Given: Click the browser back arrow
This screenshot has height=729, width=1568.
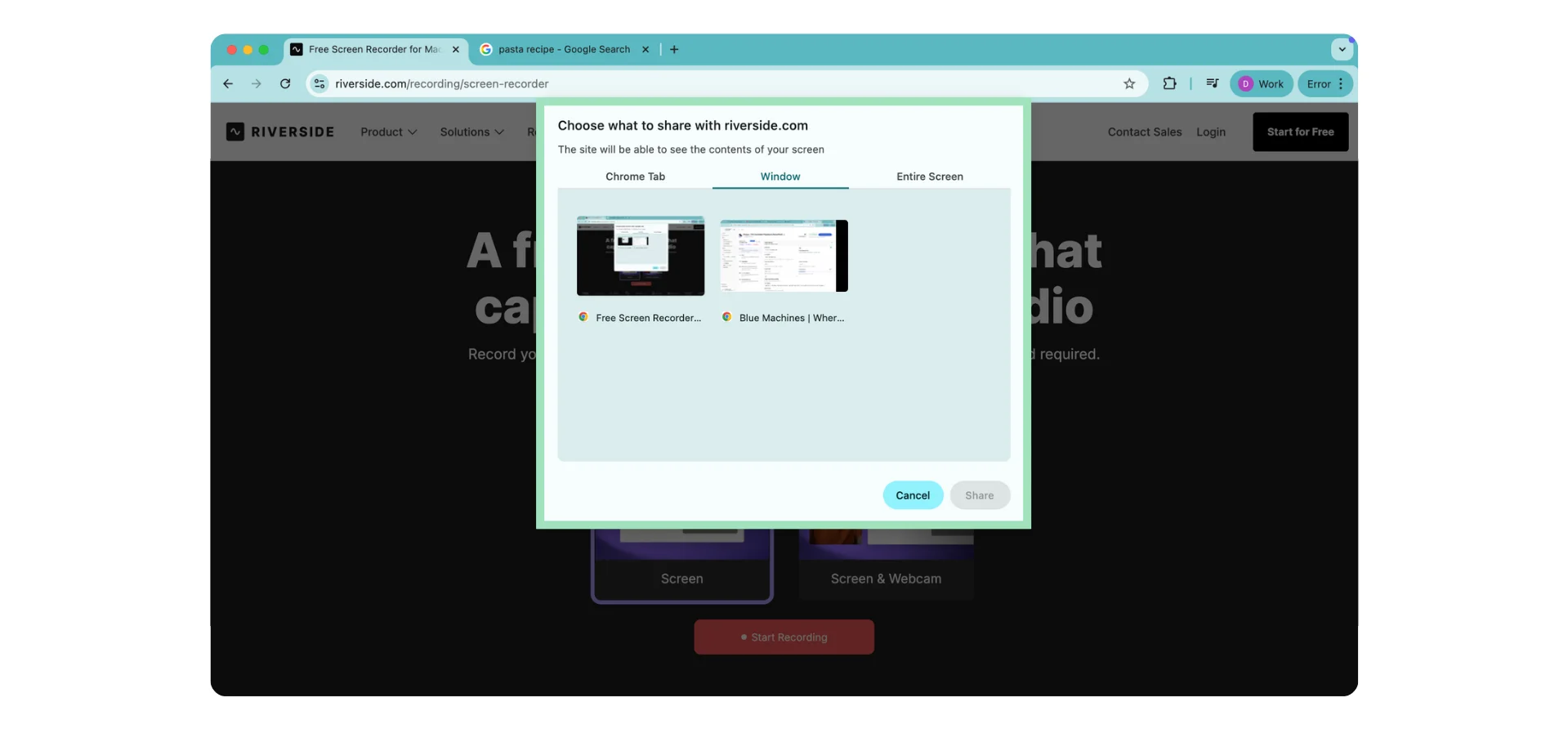Looking at the screenshot, I should 228,83.
